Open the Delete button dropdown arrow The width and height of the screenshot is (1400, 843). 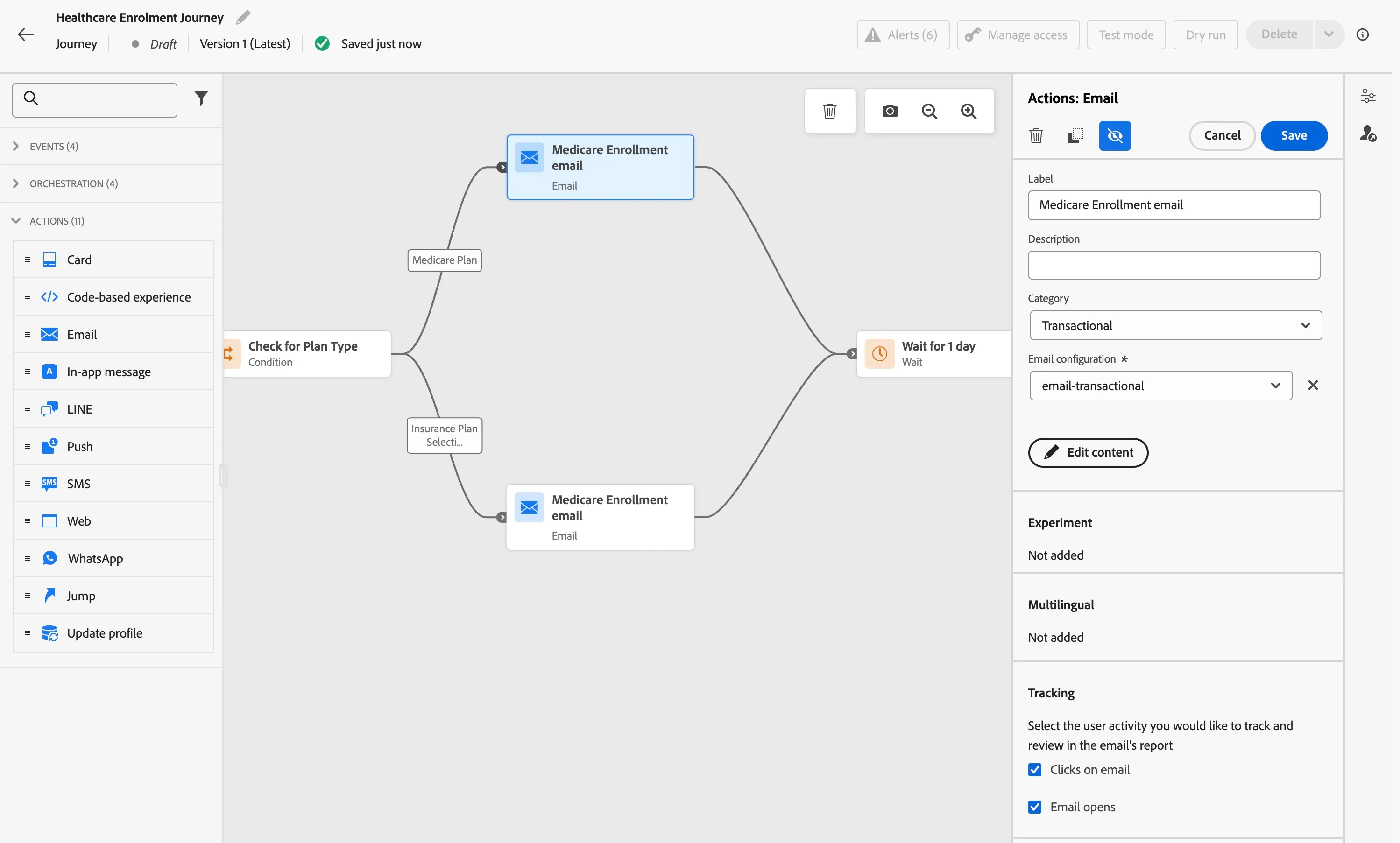(1329, 35)
